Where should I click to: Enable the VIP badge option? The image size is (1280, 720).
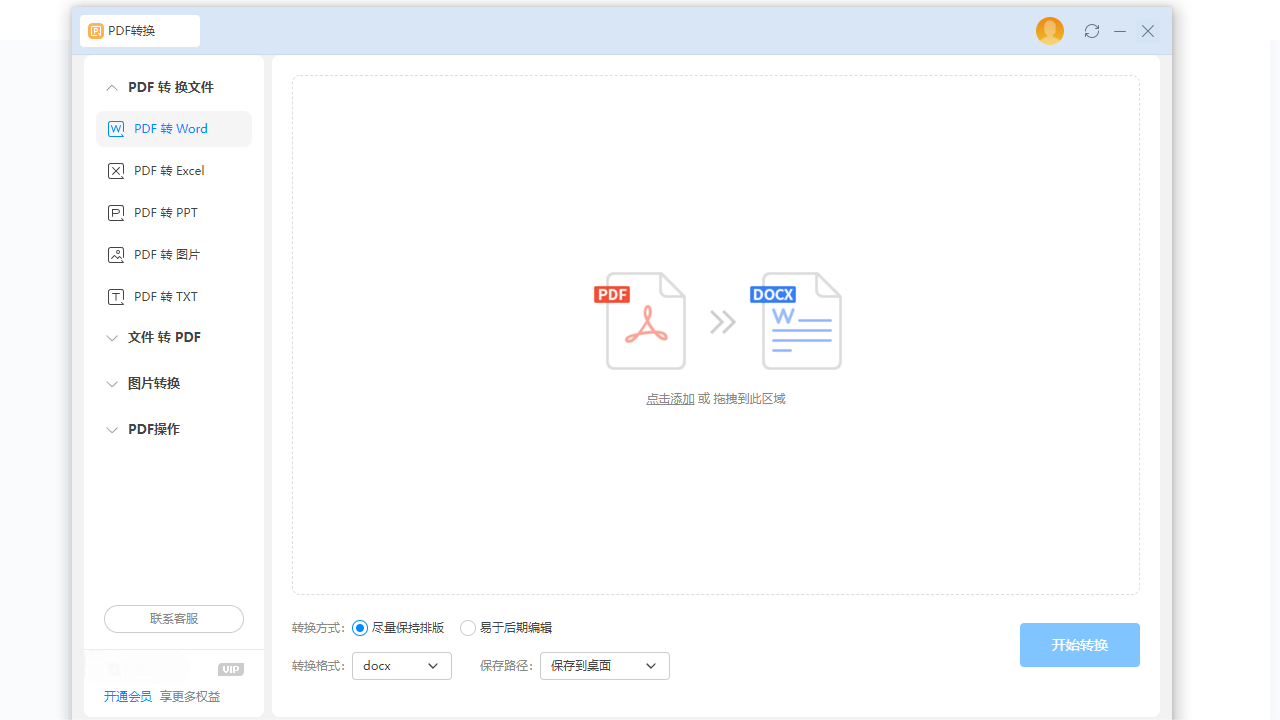click(231, 669)
